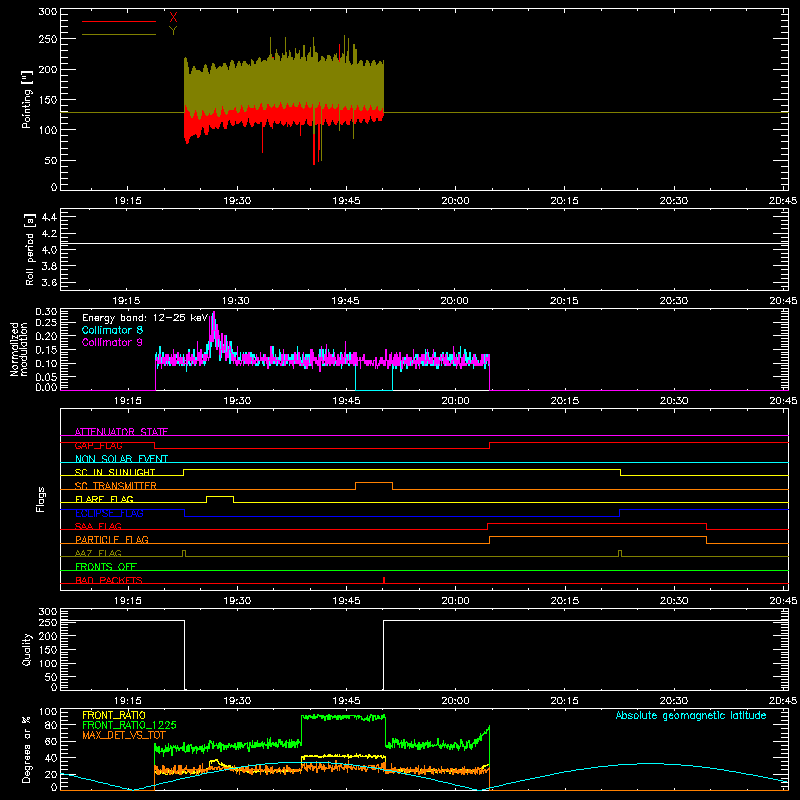Click the raised red SAA_FLAG segment
The width and height of the screenshot is (800, 800).
pyautogui.click(x=597, y=523)
